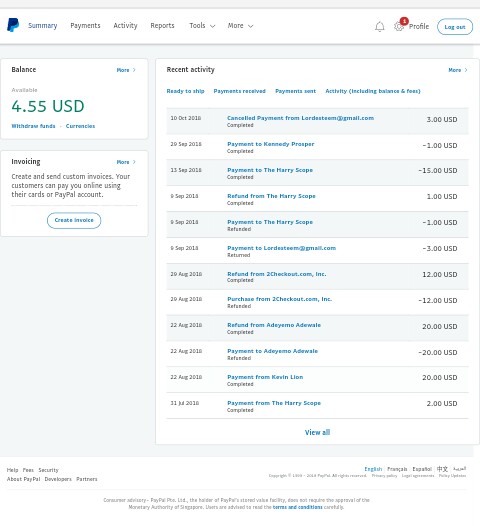
Task: Open the Reports menu item
Action: point(162,25)
